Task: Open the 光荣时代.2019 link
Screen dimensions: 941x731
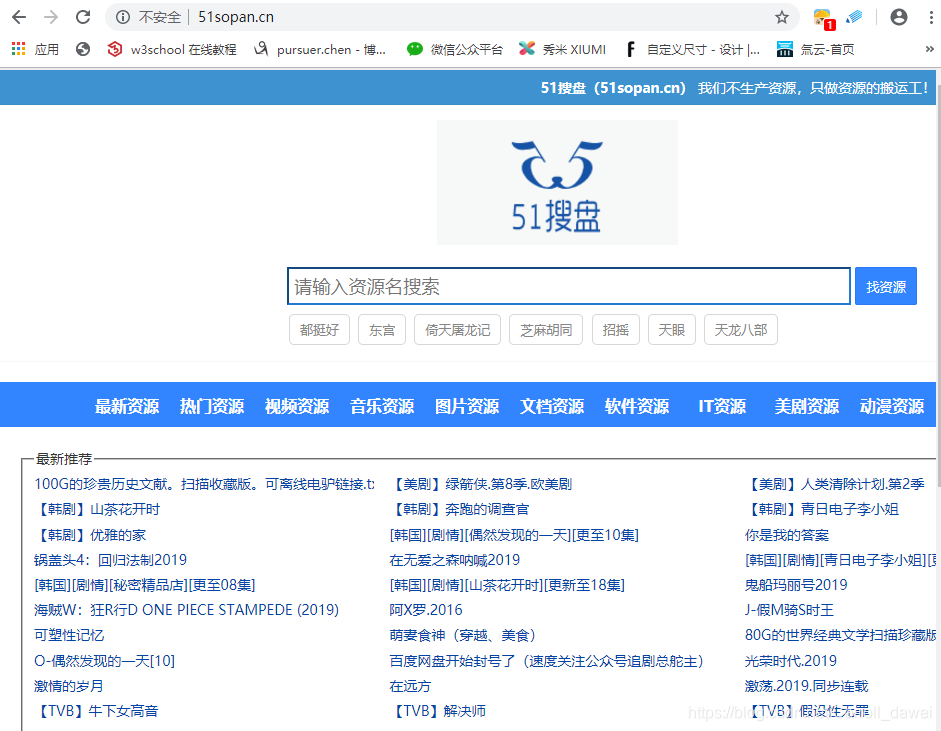Action: point(791,661)
